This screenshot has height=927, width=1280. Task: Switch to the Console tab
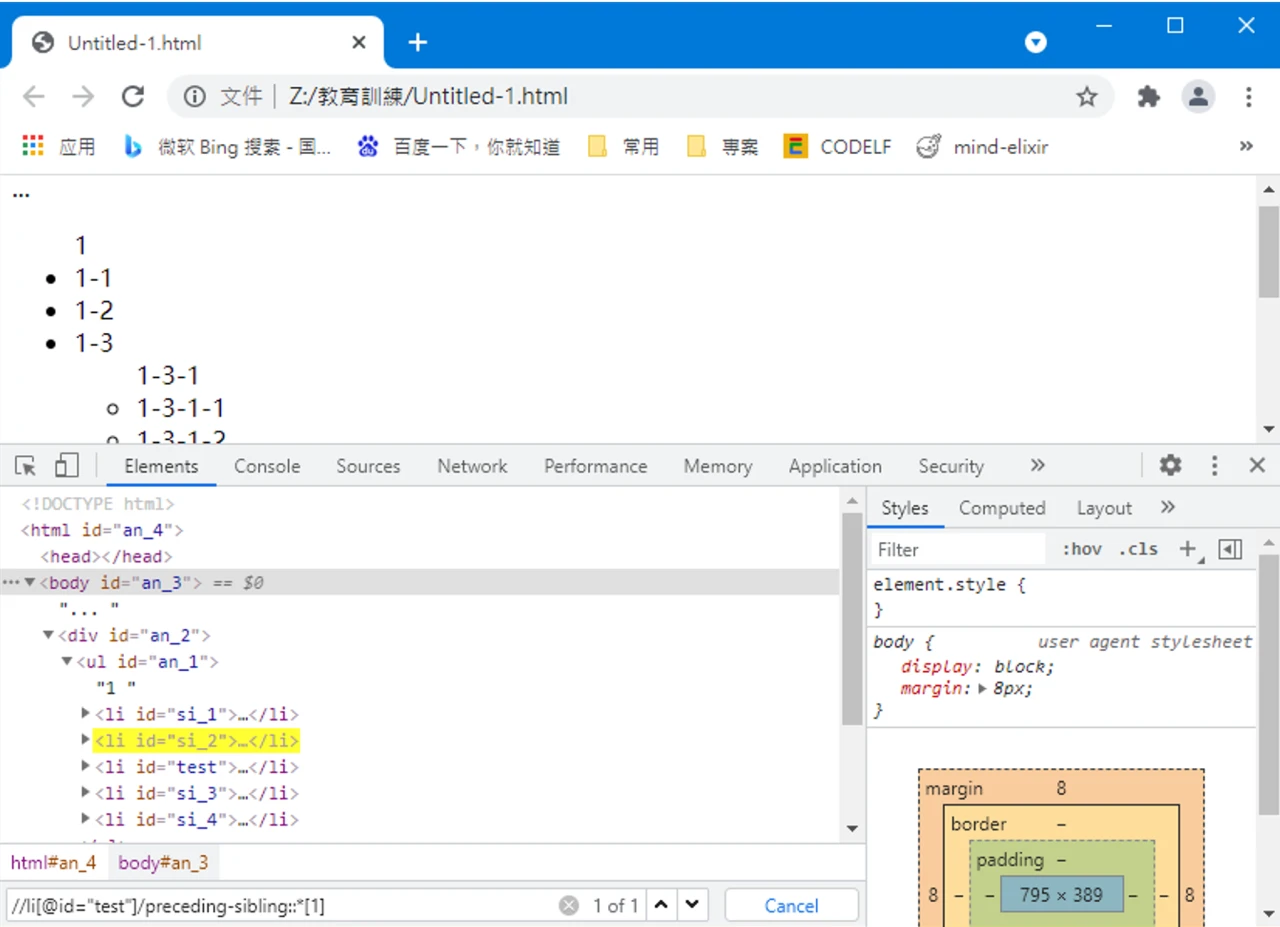267,466
